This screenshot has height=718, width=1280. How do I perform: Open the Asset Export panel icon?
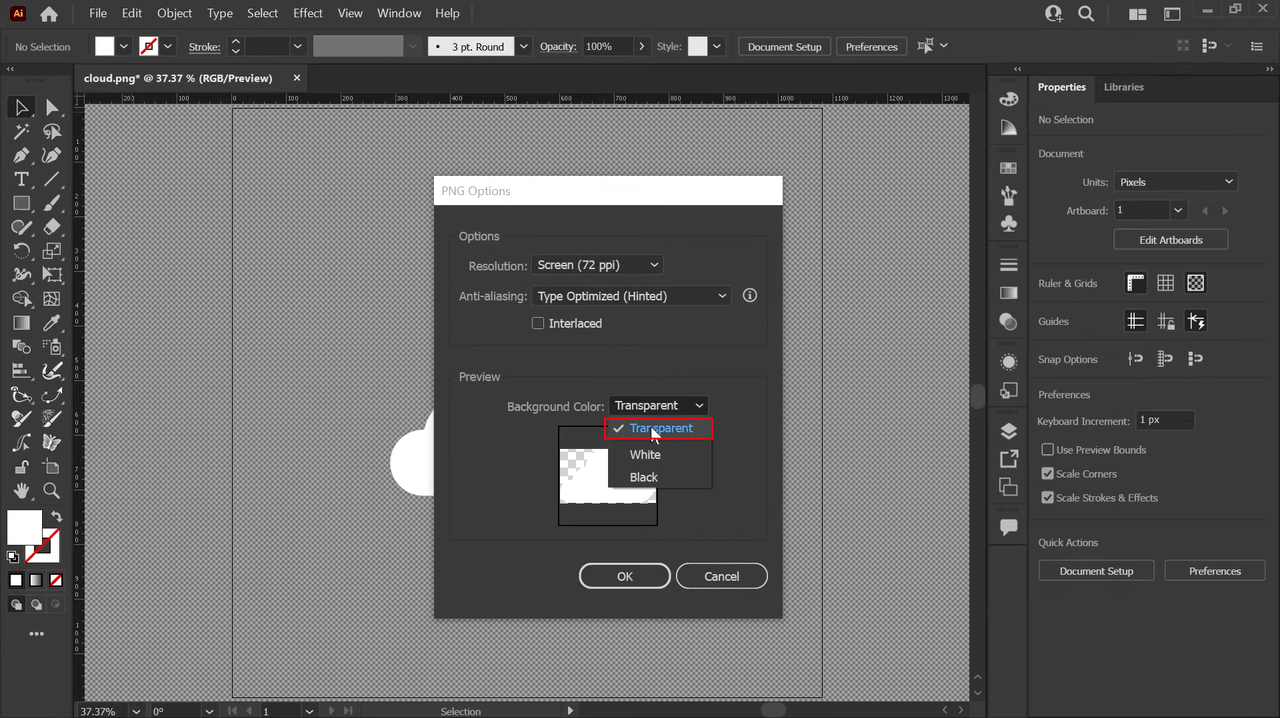(x=1009, y=459)
